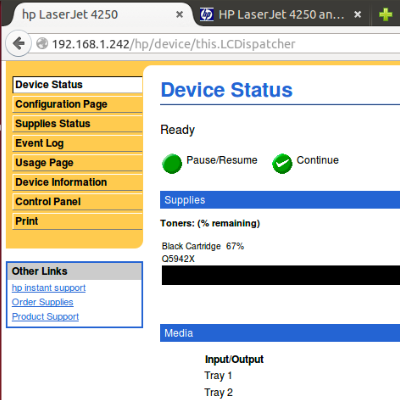Screen dimensions: 400x400
Task: Close the HP LaserJet 4250 an... tab
Action: [357, 14]
